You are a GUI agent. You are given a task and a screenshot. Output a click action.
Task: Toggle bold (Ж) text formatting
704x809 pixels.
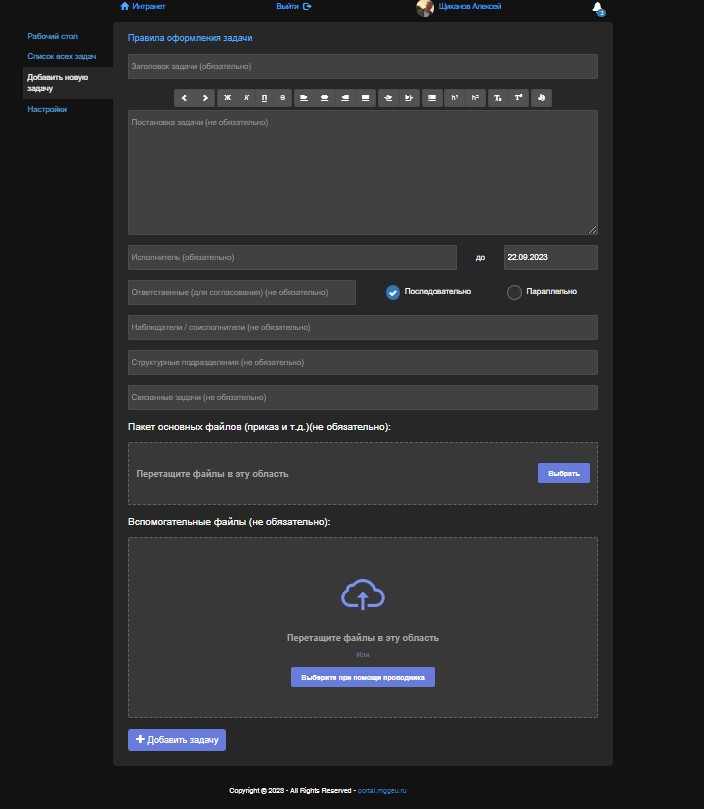(x=227, y=98)
